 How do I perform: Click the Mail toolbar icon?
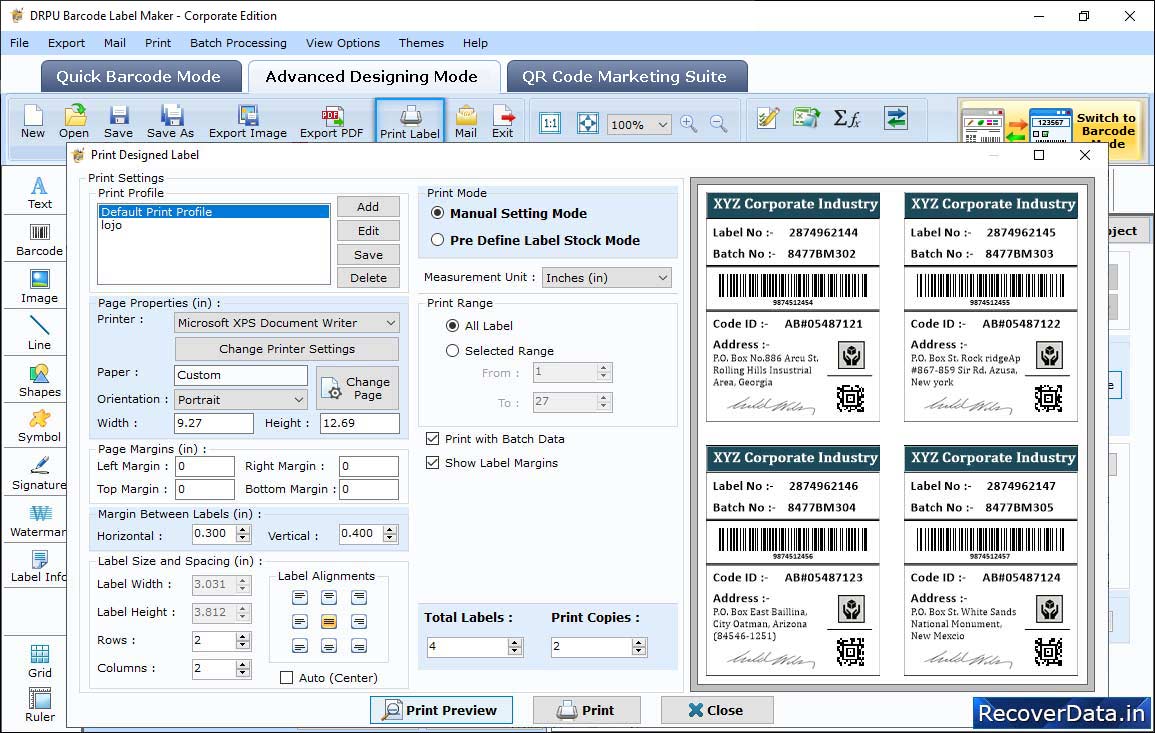(466, 122)
